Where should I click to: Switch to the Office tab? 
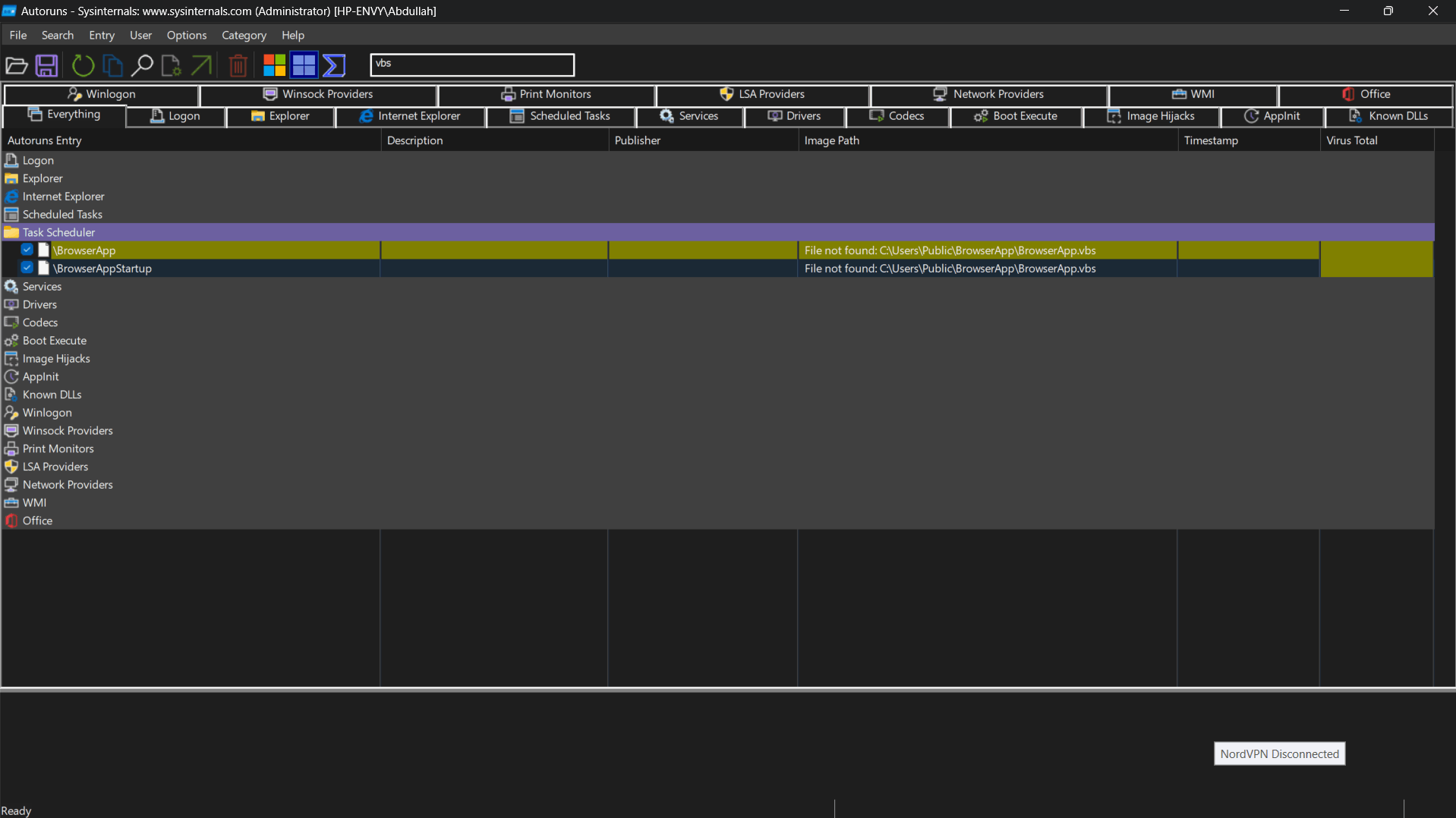(x=1366, y=94)
